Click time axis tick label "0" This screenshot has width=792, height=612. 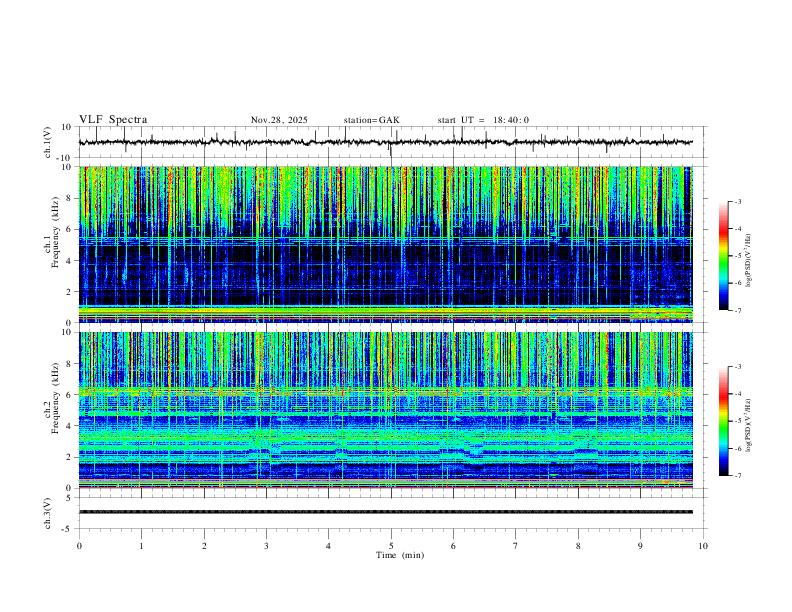coord(79,546)
